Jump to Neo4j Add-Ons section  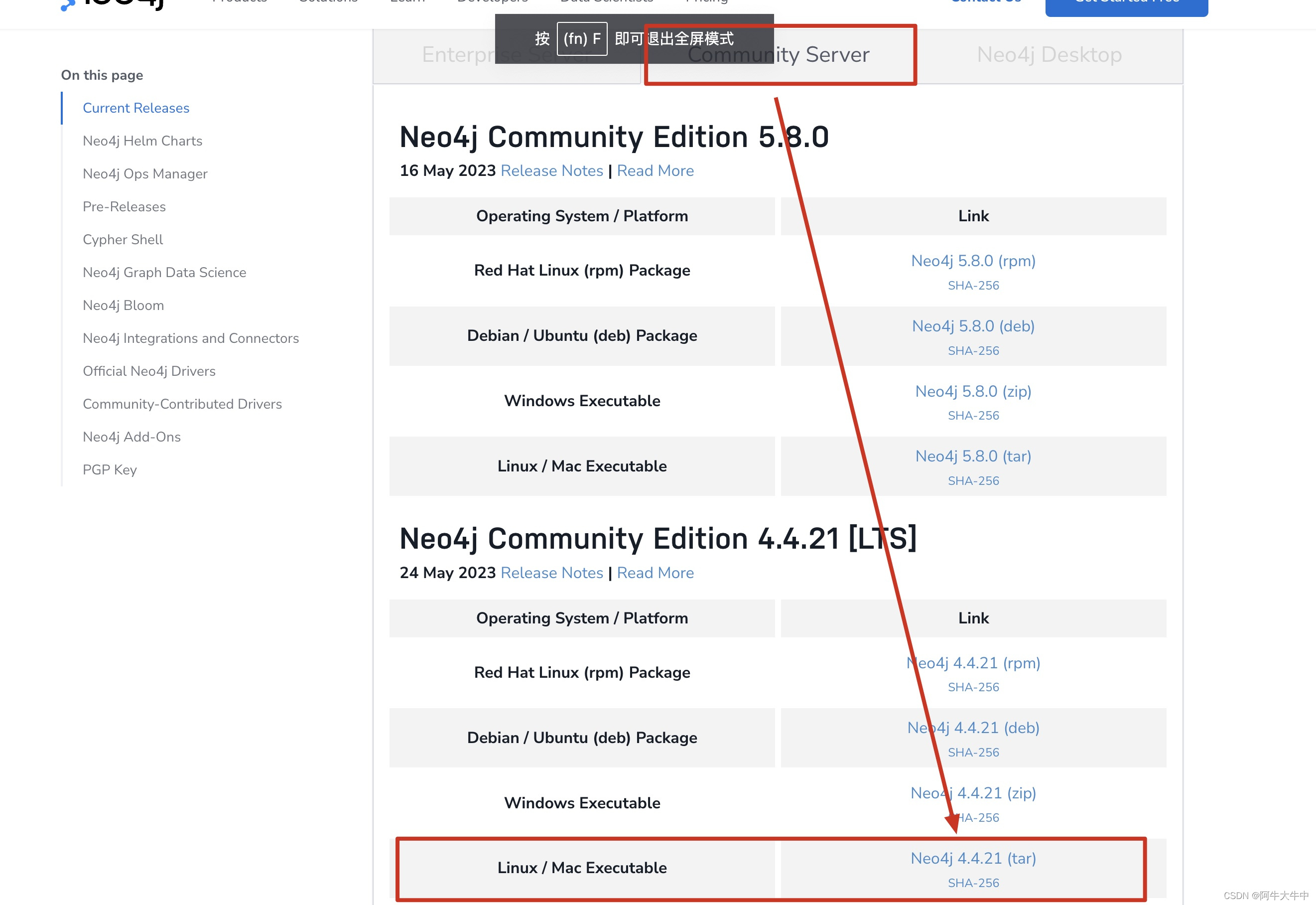[132, 437]
